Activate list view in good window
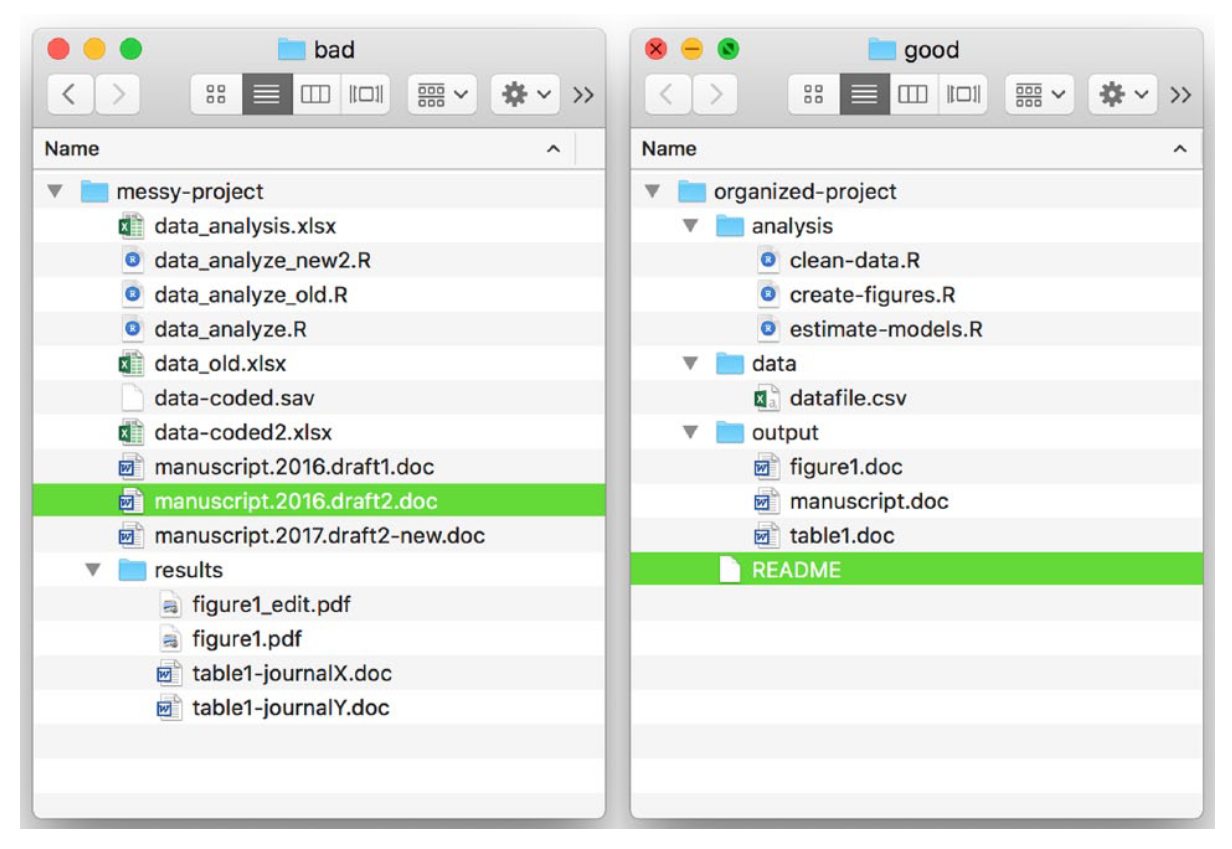This screenshot has width=1232, height=849. (x=863, y=95)
